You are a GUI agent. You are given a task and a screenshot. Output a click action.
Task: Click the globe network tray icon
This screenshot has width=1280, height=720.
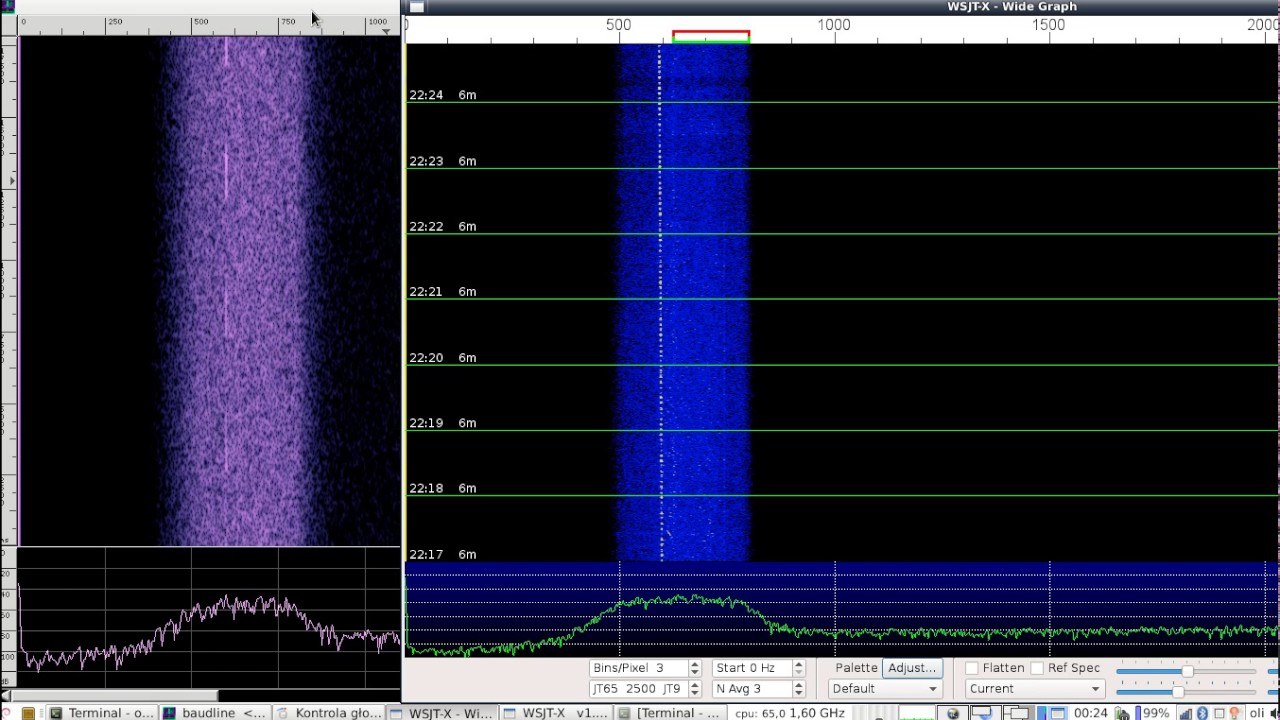(x=953, y=713)
